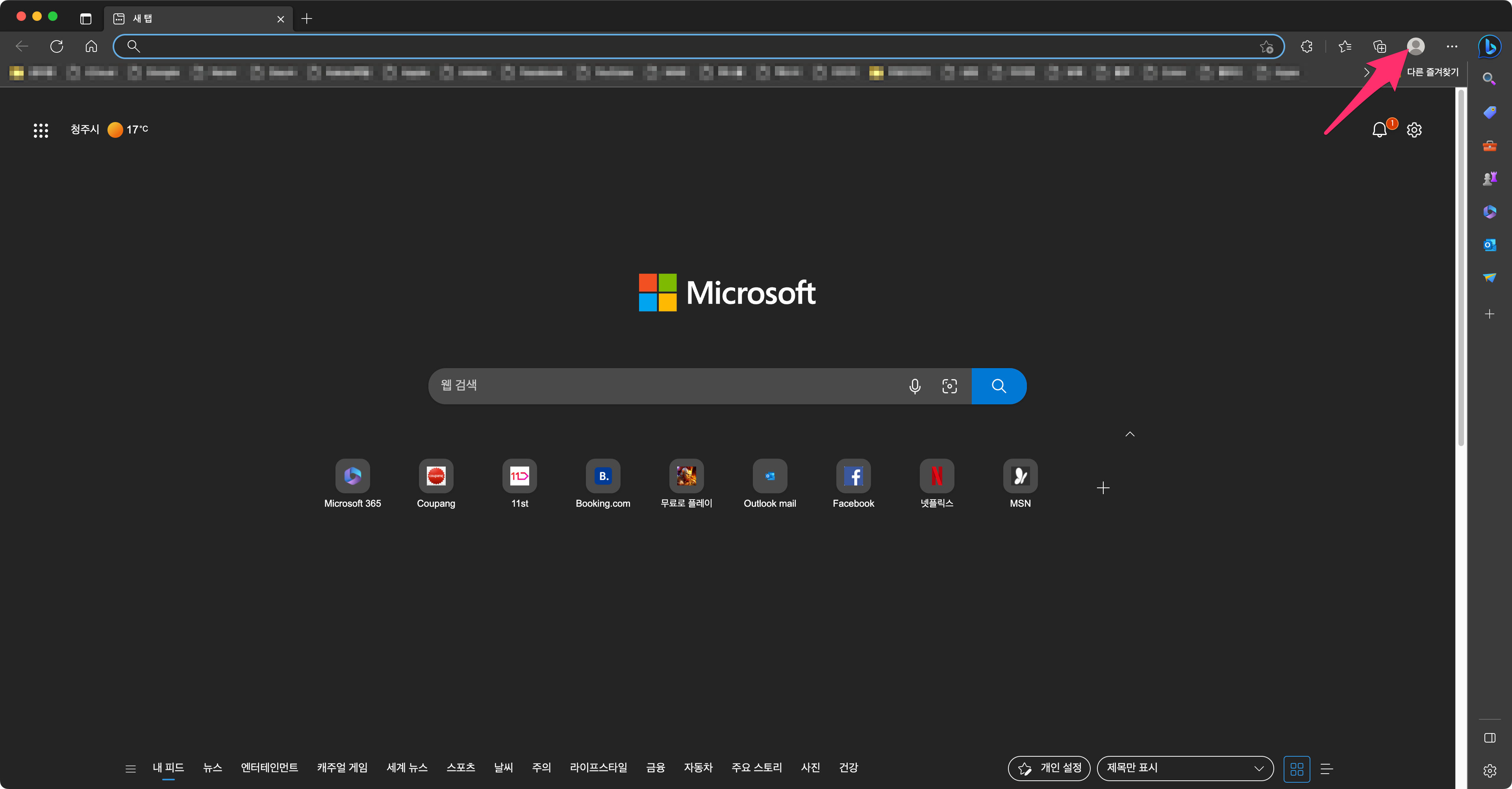Viewport: 1512px width, 789px height.
Task: Open the profile avatar menu
Action: click(1415, 46)
